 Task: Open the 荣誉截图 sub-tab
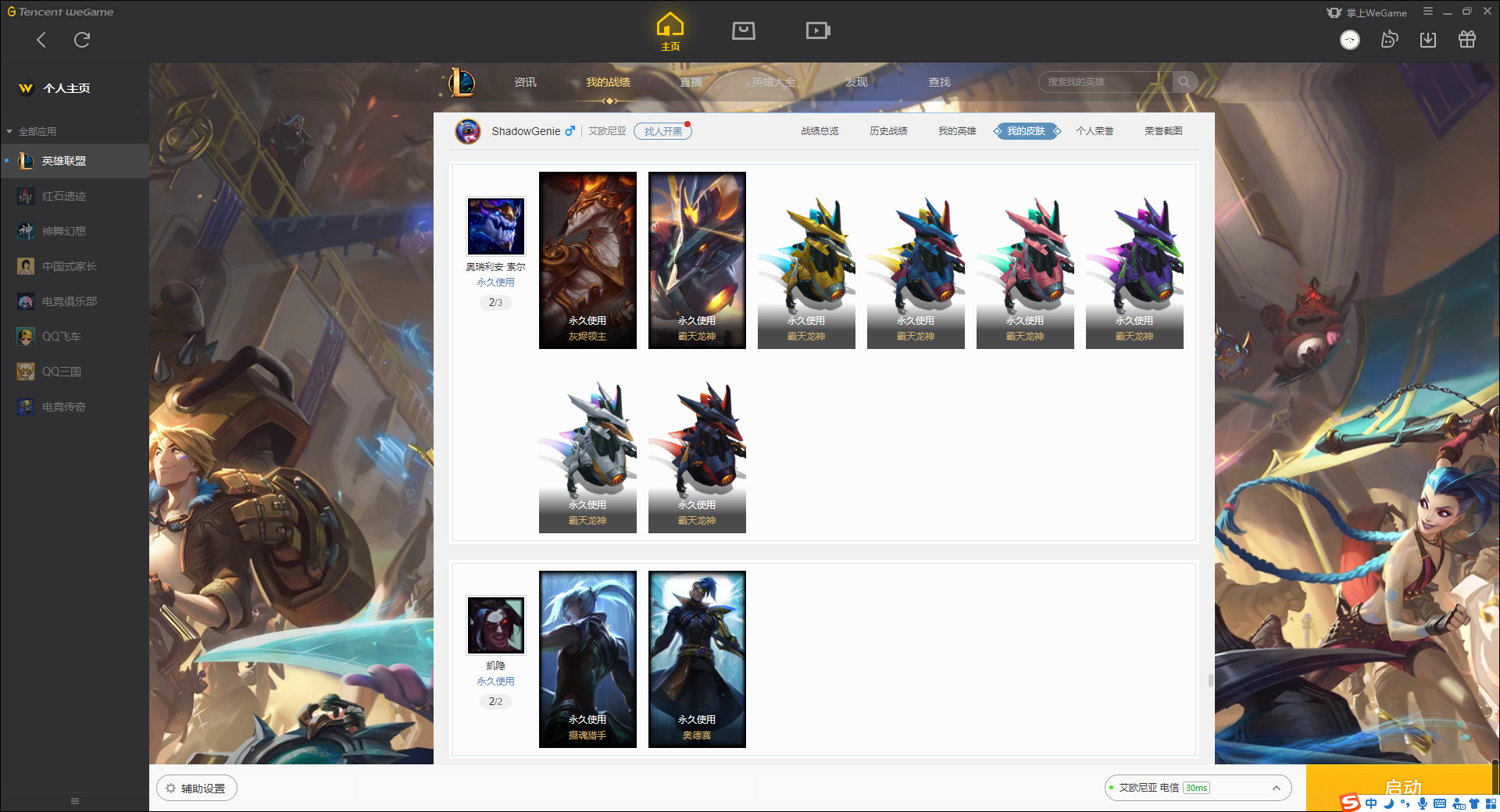pyautogui.click(x=1163, y=131)
